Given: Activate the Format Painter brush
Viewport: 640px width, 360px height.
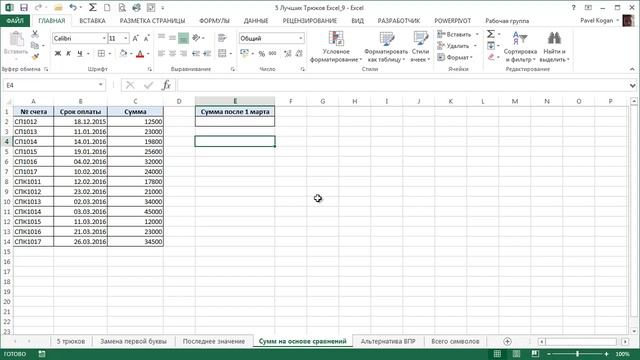Looking at the screenshot, I should point(35,57).
